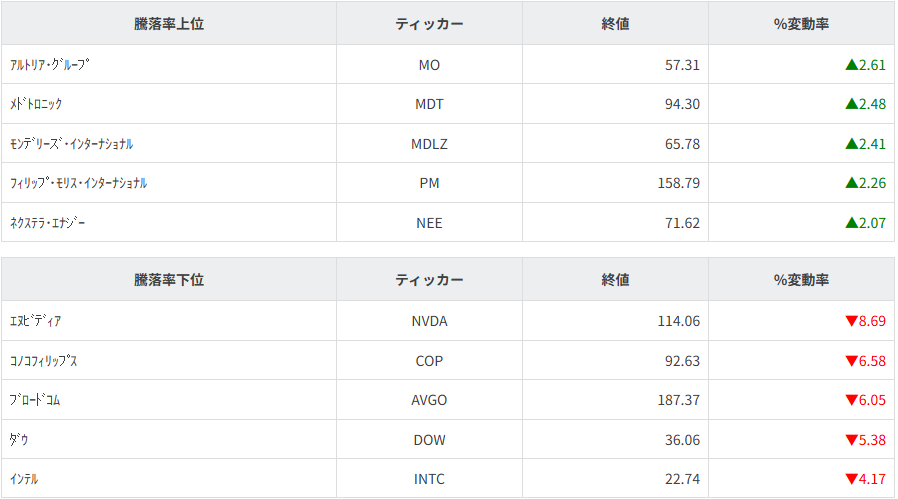Click the PM ticker symbol
This screenshot has height=499, width=898.
(x=429, y=183)
